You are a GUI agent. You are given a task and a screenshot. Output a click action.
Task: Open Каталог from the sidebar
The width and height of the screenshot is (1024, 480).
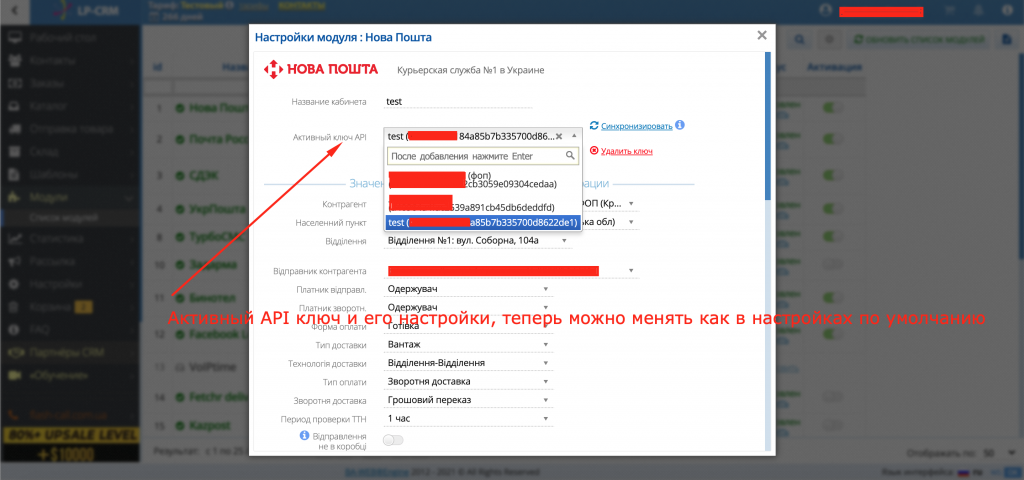click(70, 106)
